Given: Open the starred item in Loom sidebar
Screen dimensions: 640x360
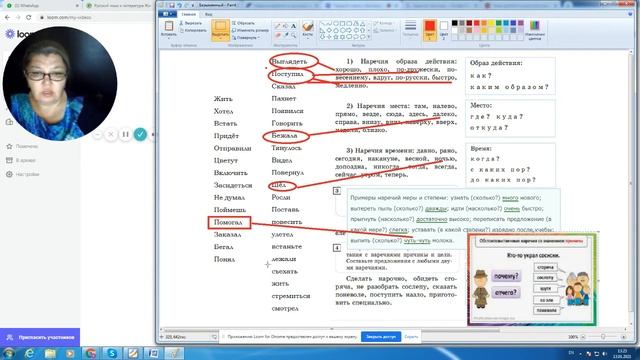Looking at the screenshot, I should (22, 146).
